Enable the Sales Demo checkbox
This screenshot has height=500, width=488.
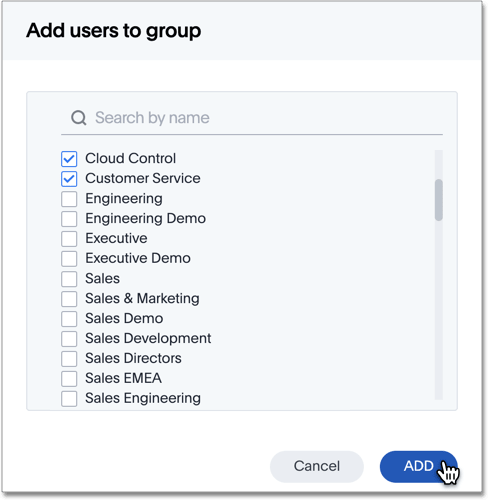(x=69, y=319)
